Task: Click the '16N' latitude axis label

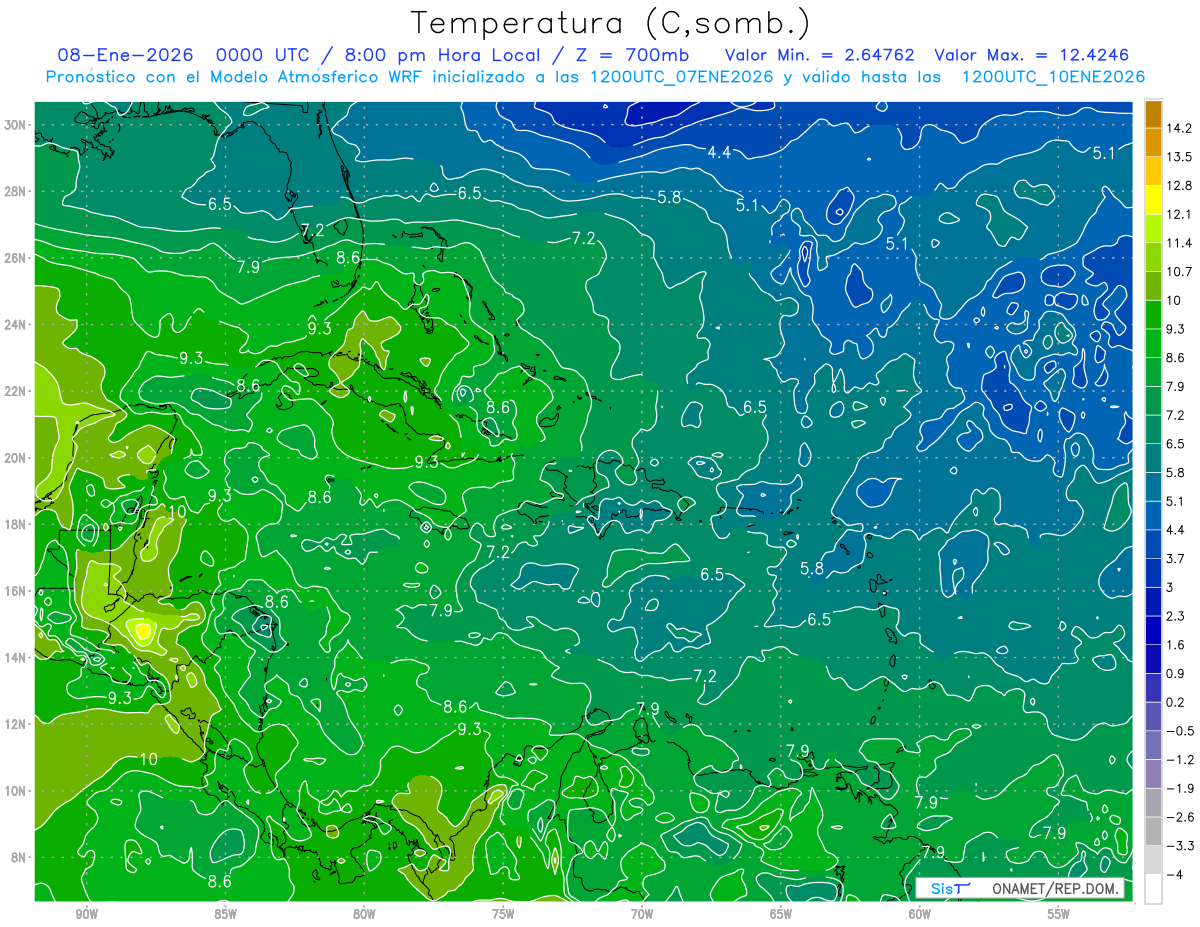Action: coord(14,591)
